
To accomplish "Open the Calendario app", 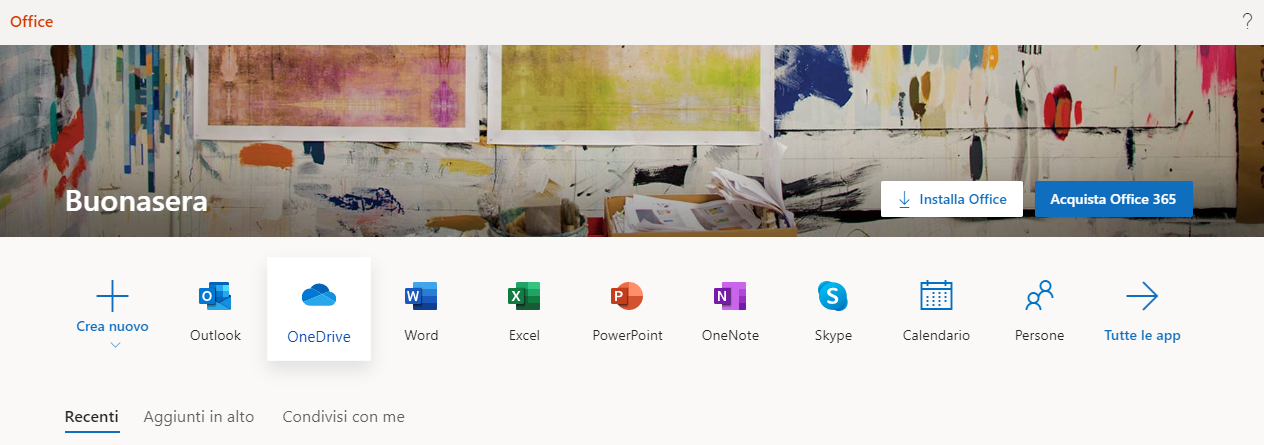I will (936, 309).
